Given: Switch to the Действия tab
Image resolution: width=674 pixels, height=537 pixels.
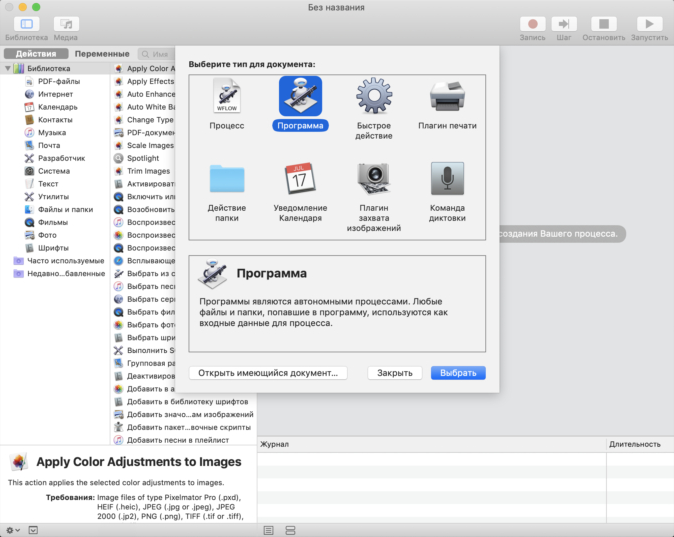Looking at the screenshot, I should click(x=36, y=54).
